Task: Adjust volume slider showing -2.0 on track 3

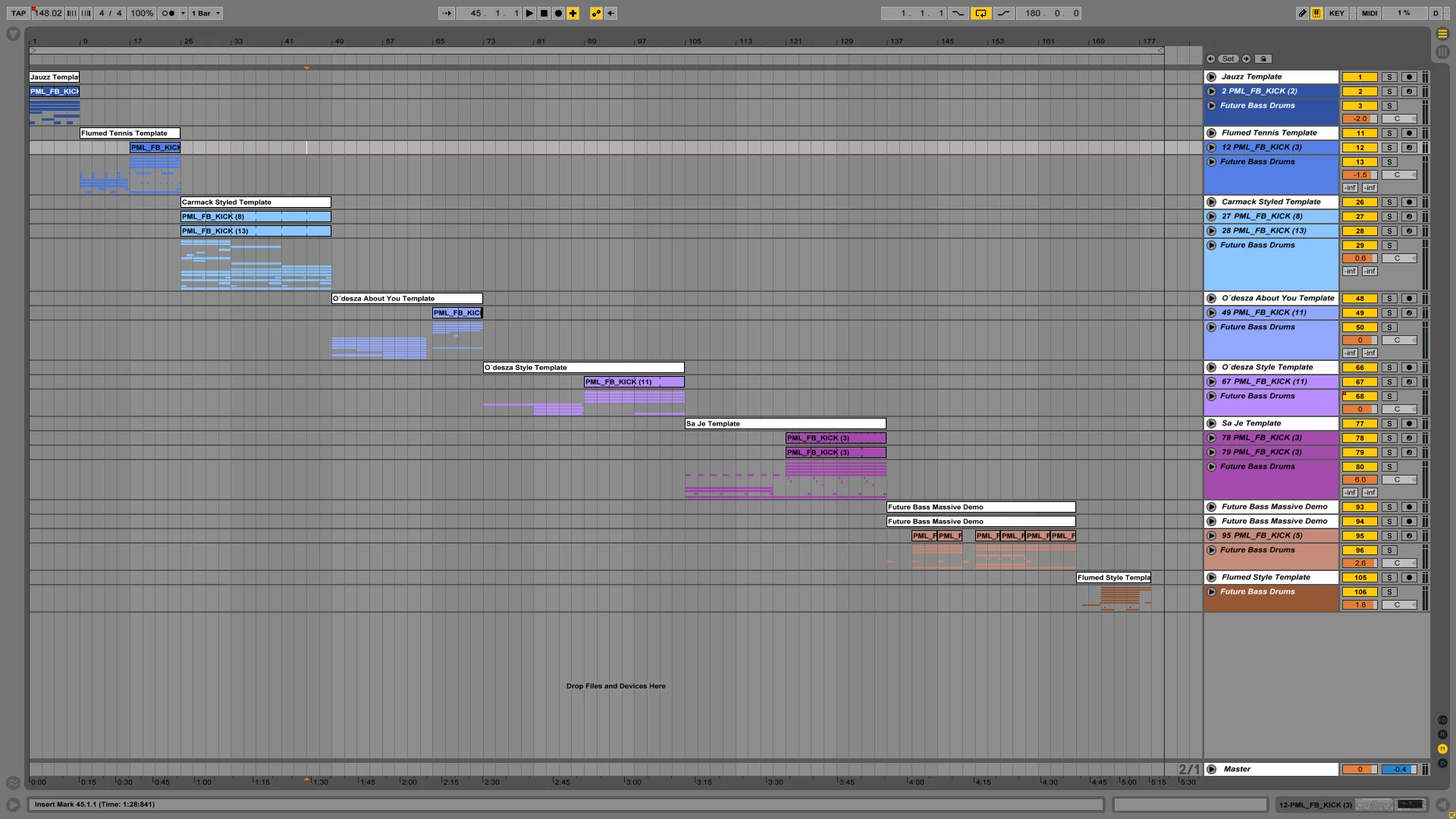Action: tap(1360, 118)
